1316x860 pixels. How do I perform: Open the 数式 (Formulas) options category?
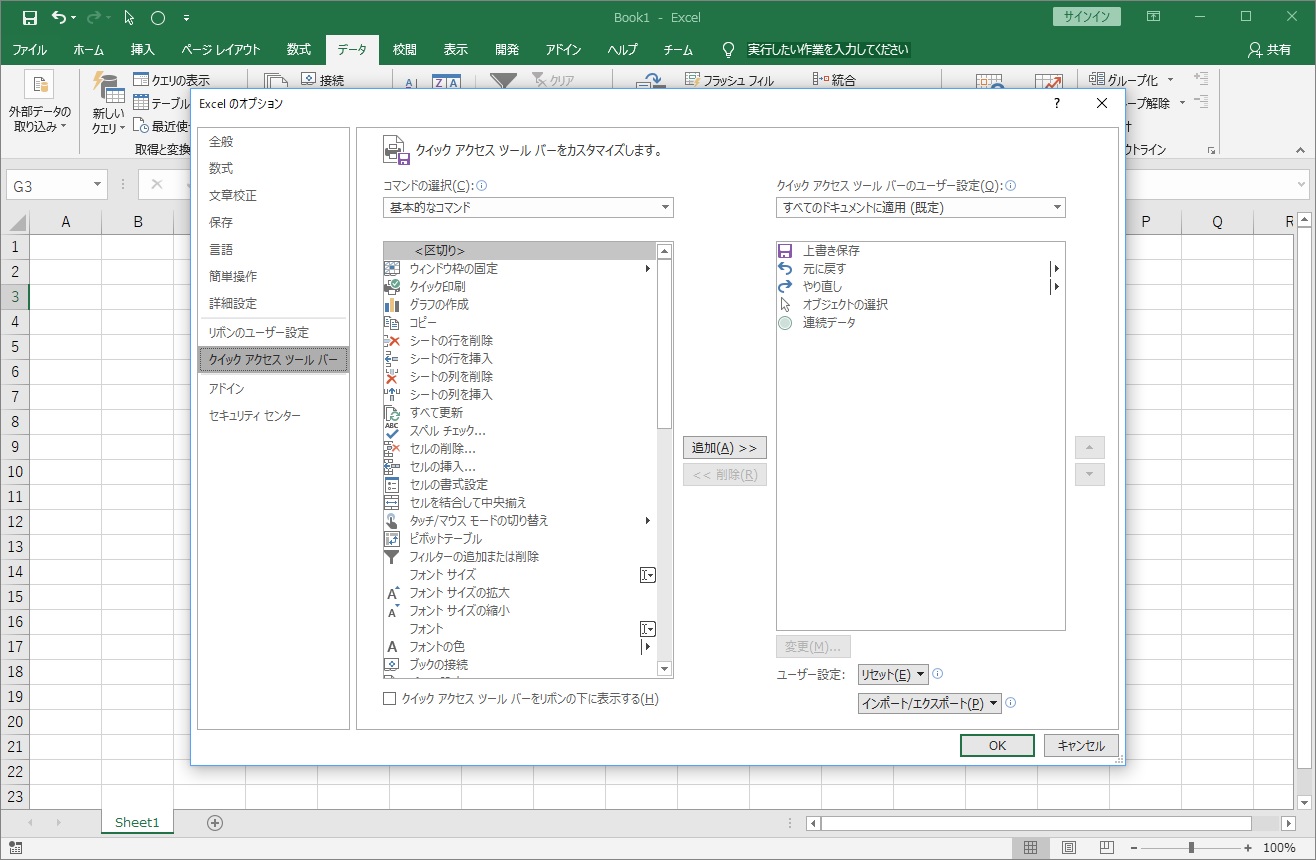point(273,168)
